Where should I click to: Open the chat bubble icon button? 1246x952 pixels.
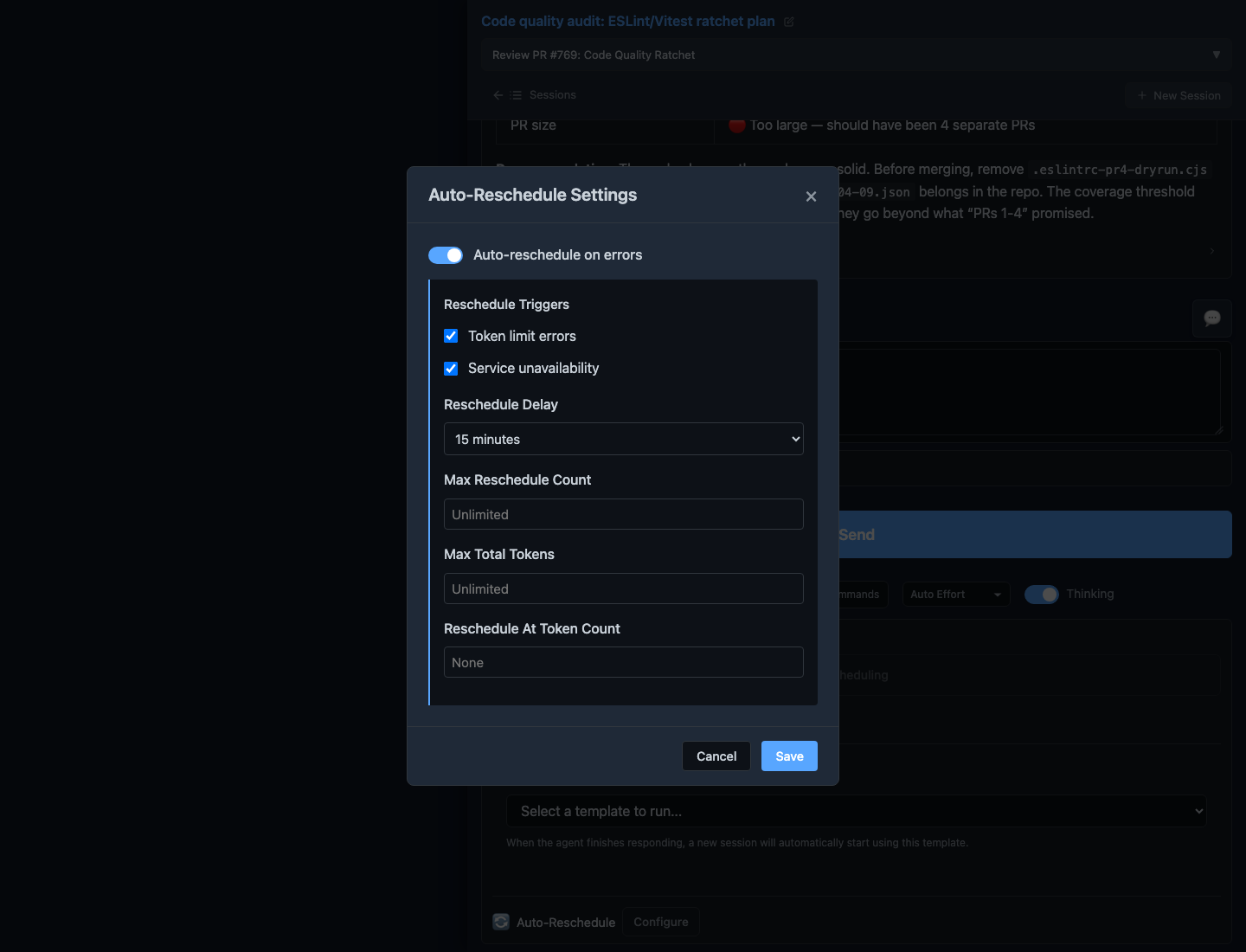point(1212,318)
